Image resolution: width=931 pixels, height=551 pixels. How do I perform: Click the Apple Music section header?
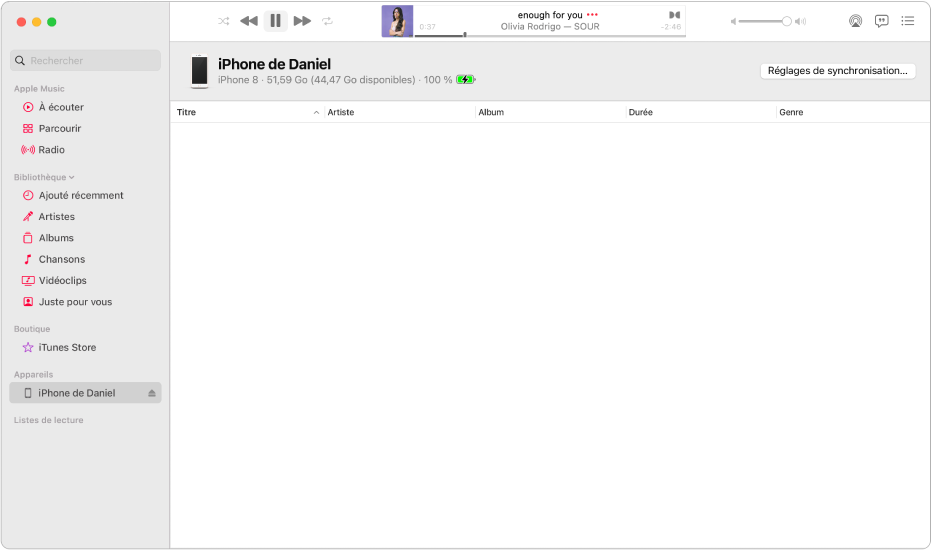(39, 88)
